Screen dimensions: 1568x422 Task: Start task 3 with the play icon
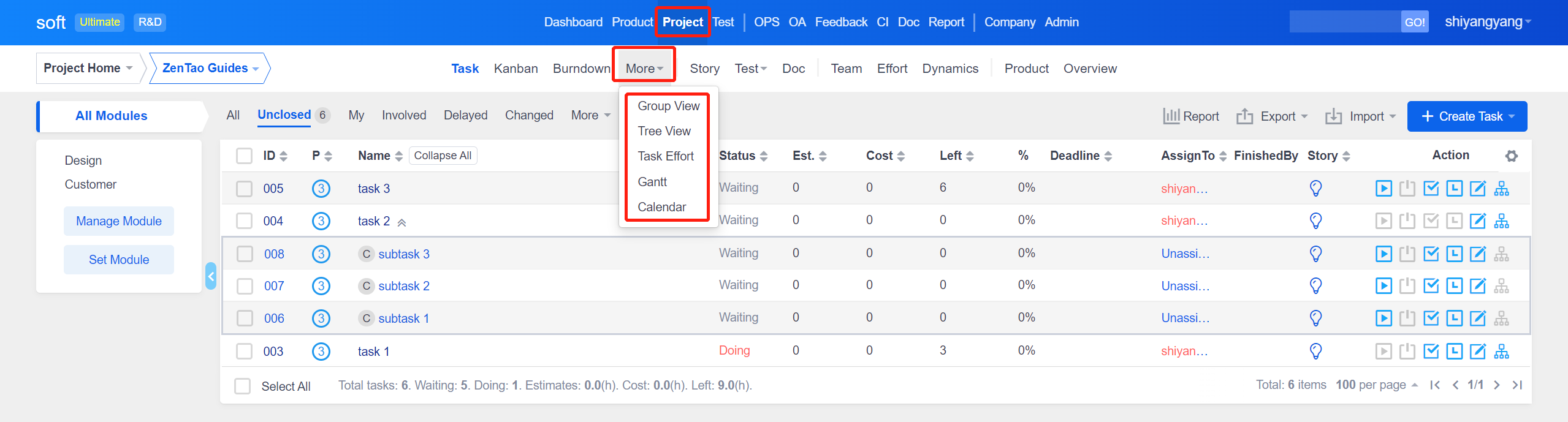coord(1383,189)
